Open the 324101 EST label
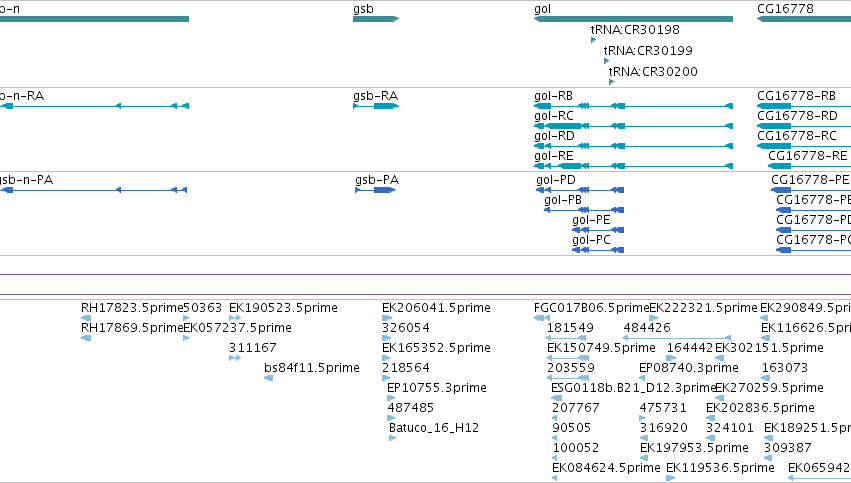Viewport: 851px width, 483px height. tap(730, 428)
